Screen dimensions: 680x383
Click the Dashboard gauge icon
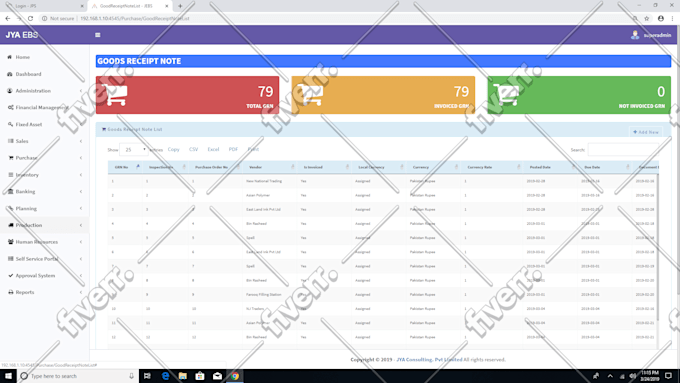coord(10,74)
